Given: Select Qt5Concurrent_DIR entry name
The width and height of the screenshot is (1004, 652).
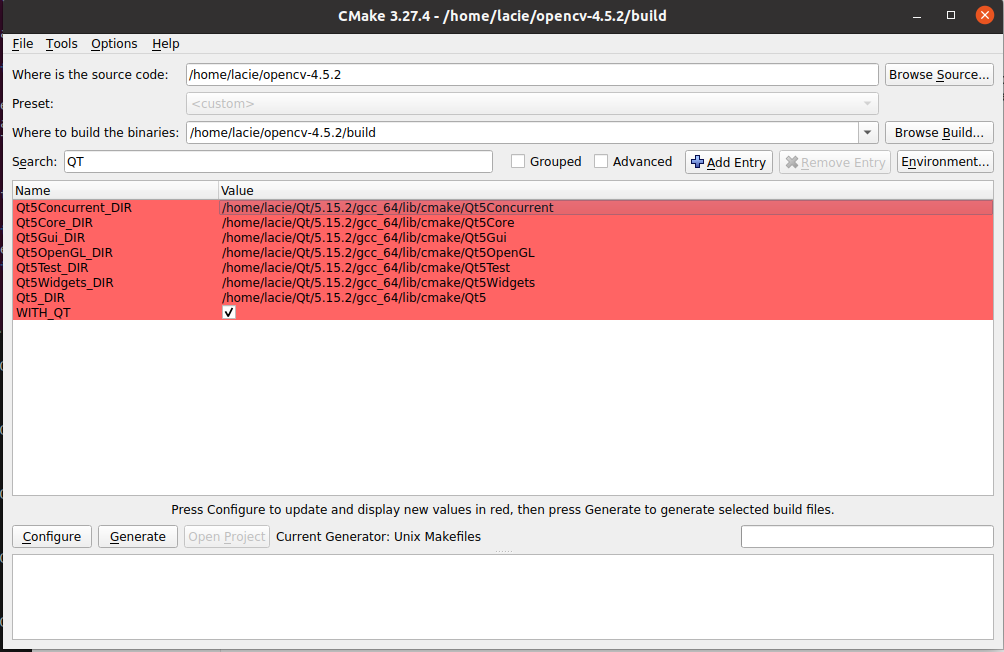Looking at the screenshot, I should click(x=74, y=208).
